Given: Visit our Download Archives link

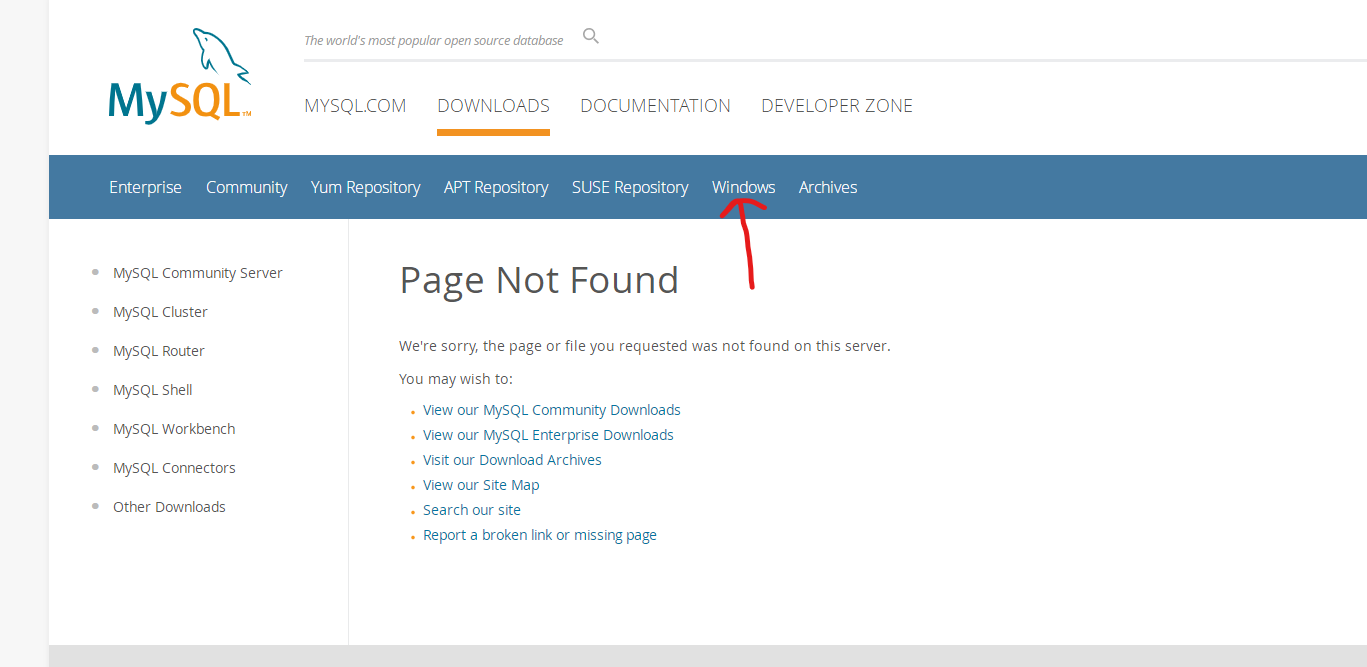Looking at the screenshot, I should [512, 460].
